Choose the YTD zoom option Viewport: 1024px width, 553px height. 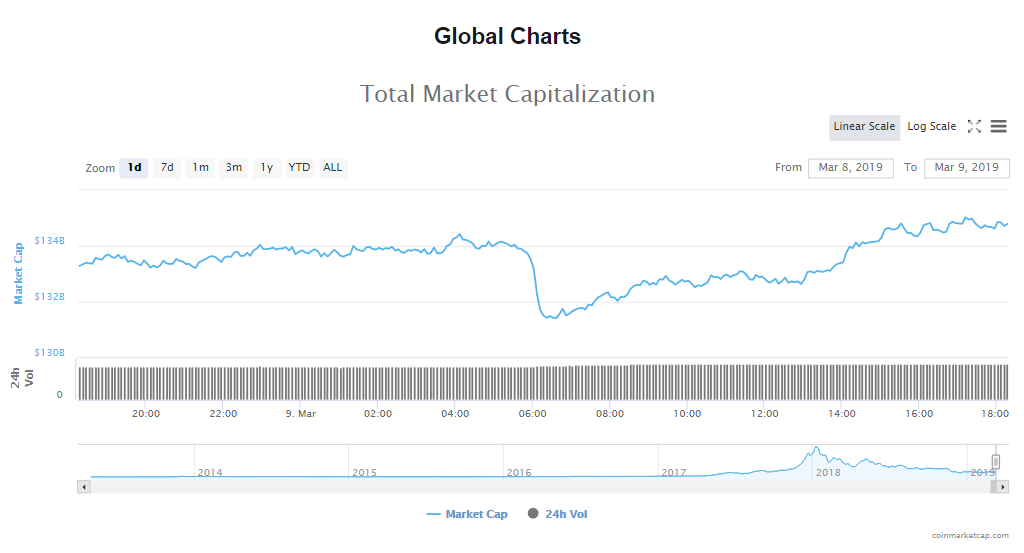coord(299,168)
